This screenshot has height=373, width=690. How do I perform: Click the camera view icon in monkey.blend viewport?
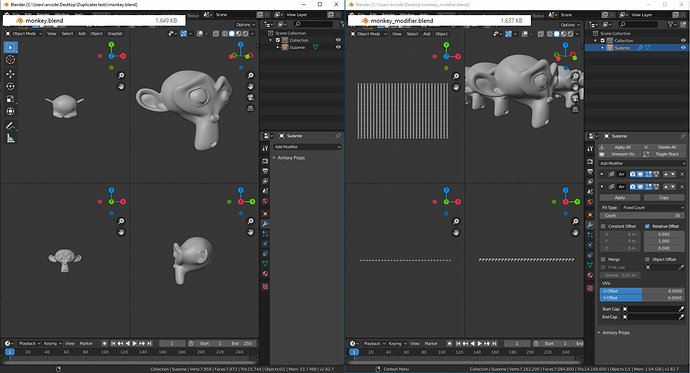click(250, 97)
